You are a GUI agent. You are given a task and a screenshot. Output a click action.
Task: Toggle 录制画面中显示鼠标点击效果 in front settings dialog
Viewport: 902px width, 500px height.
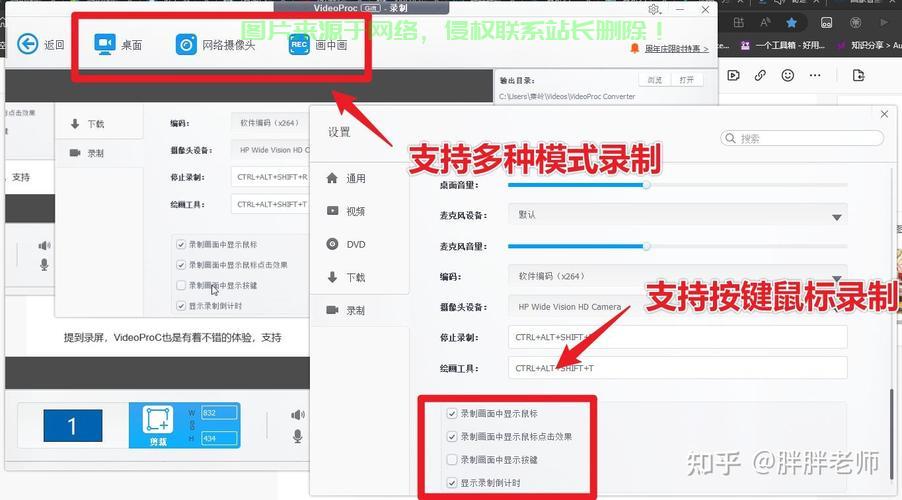pos(452,436)
